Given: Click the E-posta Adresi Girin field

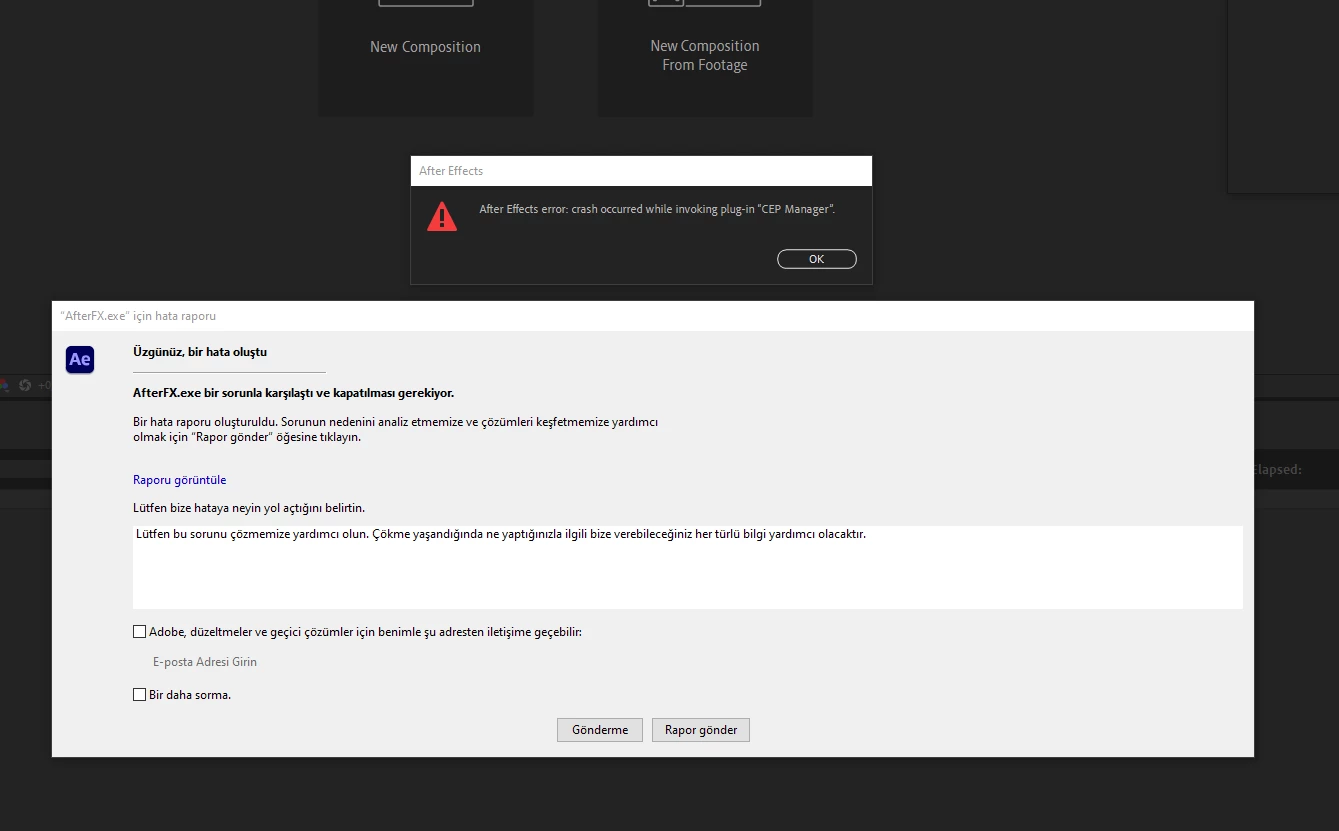Looking at the screenshot, I should [x=205, y=662].
